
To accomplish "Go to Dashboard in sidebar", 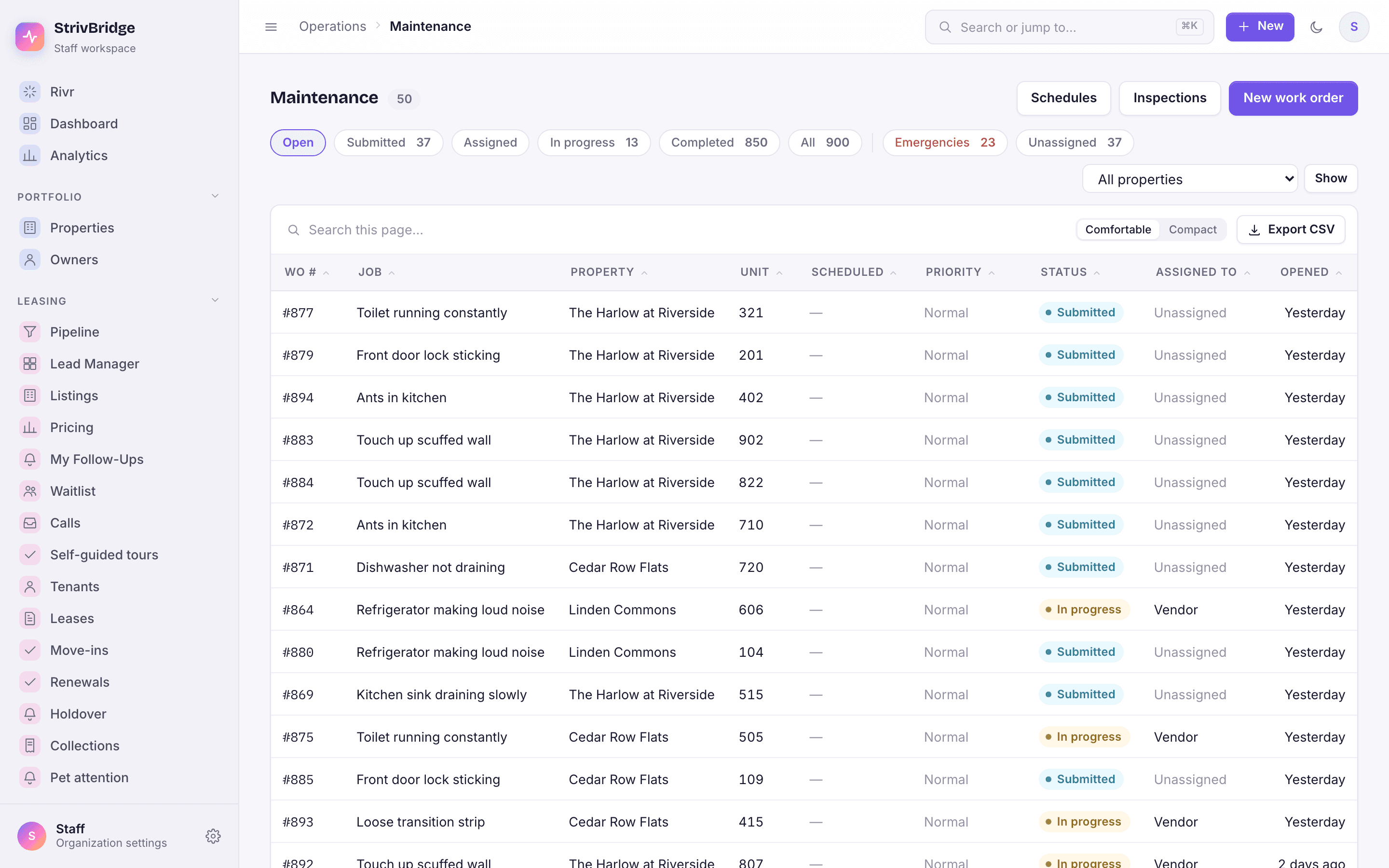I will [x=119, y=123].
